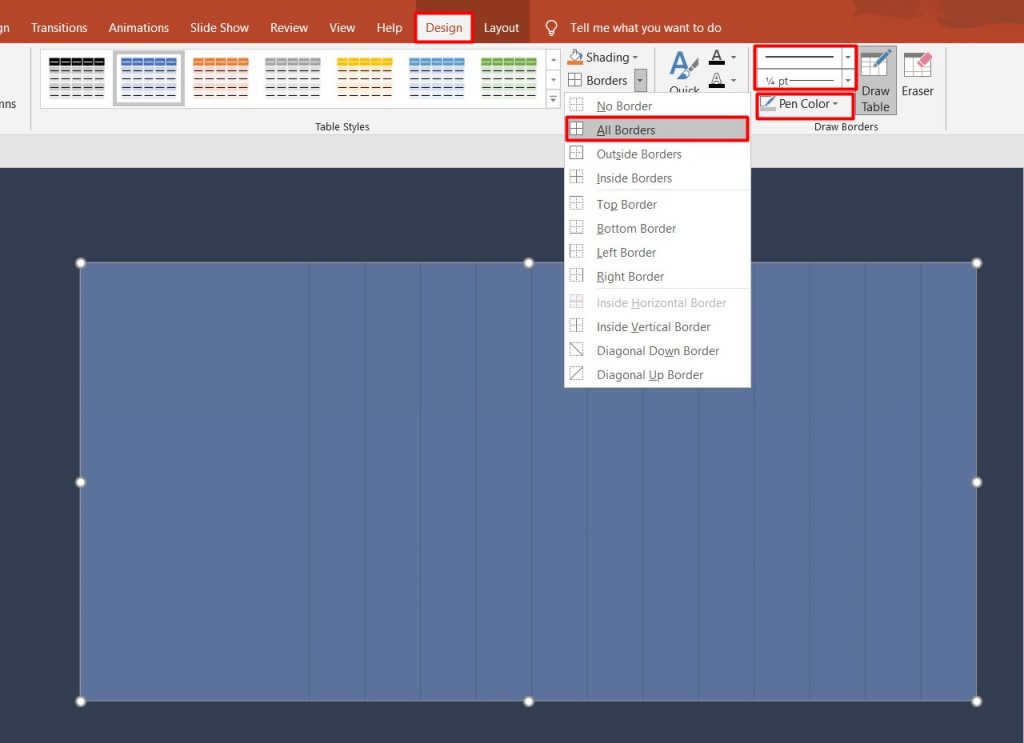The width and height of the screenshot is (1024, 743).
Task: Apply the gray table style thumbnail
Action: coord(293,78)
